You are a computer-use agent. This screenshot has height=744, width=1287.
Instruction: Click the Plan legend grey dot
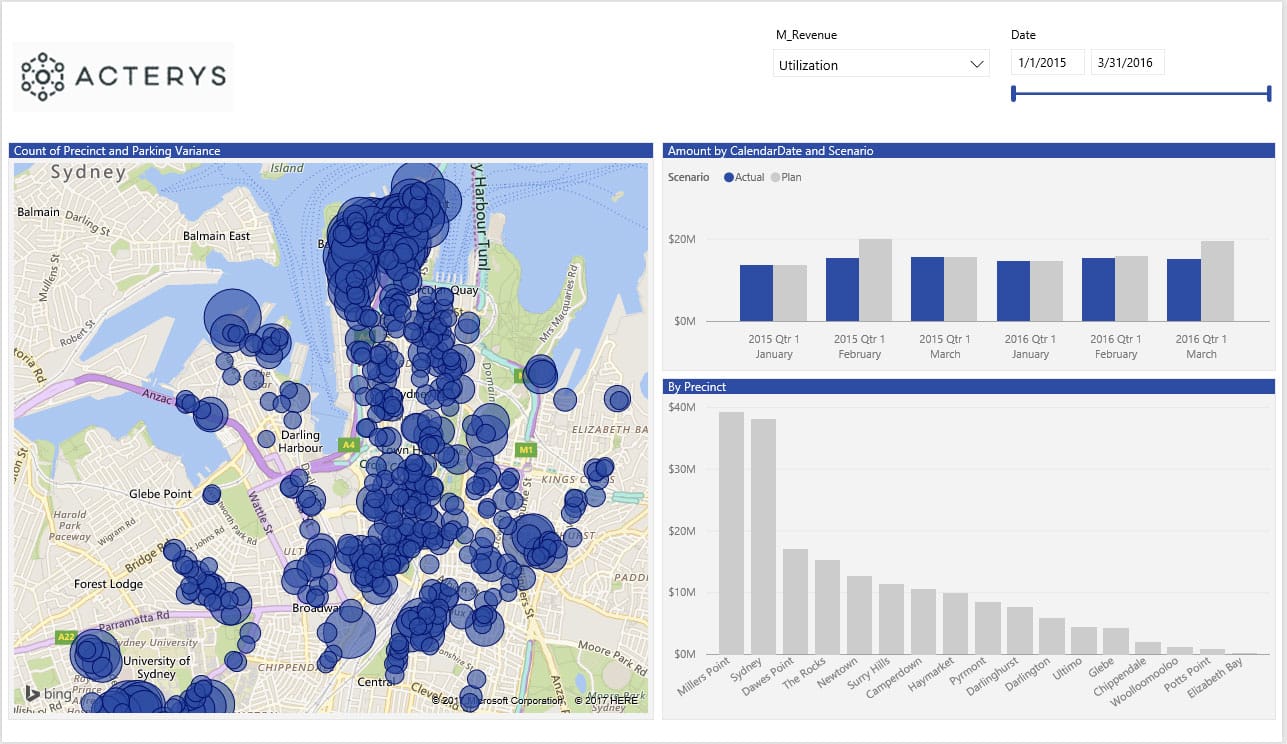tap(775, 178)
